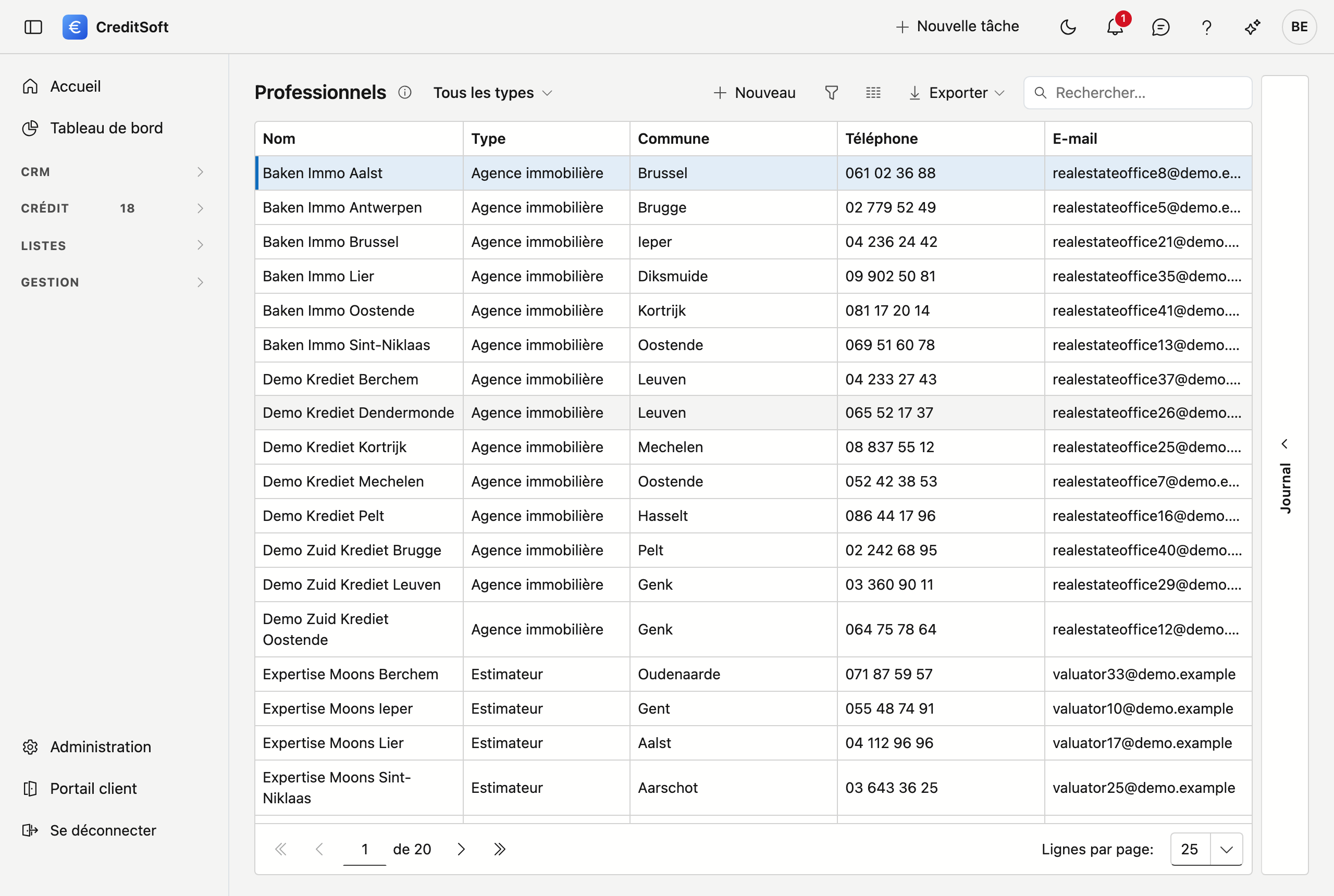Expand the CRÉDIT sidebar section
The image size is (1334, 896).
coord(113,208)
